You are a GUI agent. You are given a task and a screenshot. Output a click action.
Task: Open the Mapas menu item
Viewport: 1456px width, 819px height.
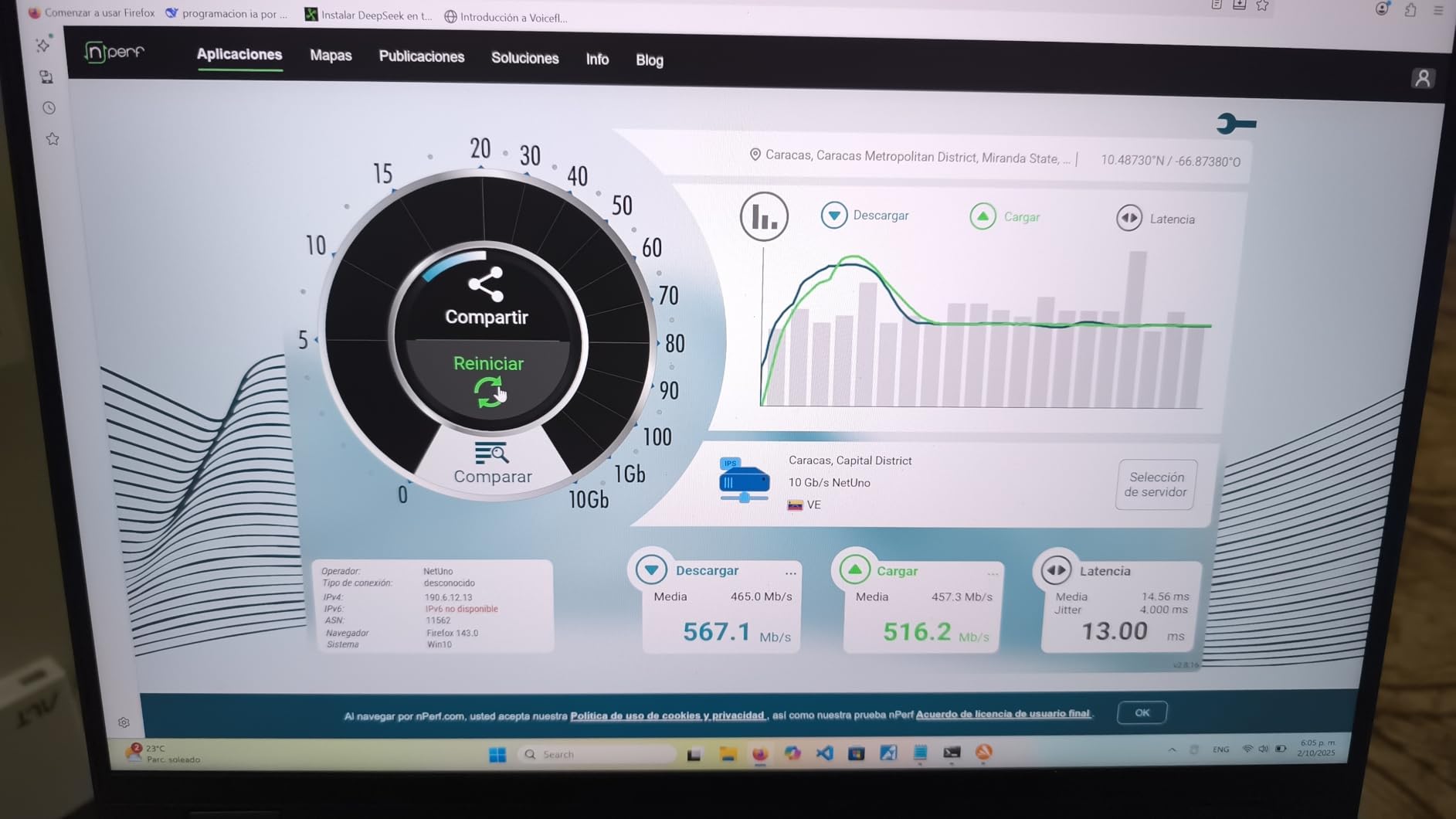pyautogui.click(x=331, y=56)
